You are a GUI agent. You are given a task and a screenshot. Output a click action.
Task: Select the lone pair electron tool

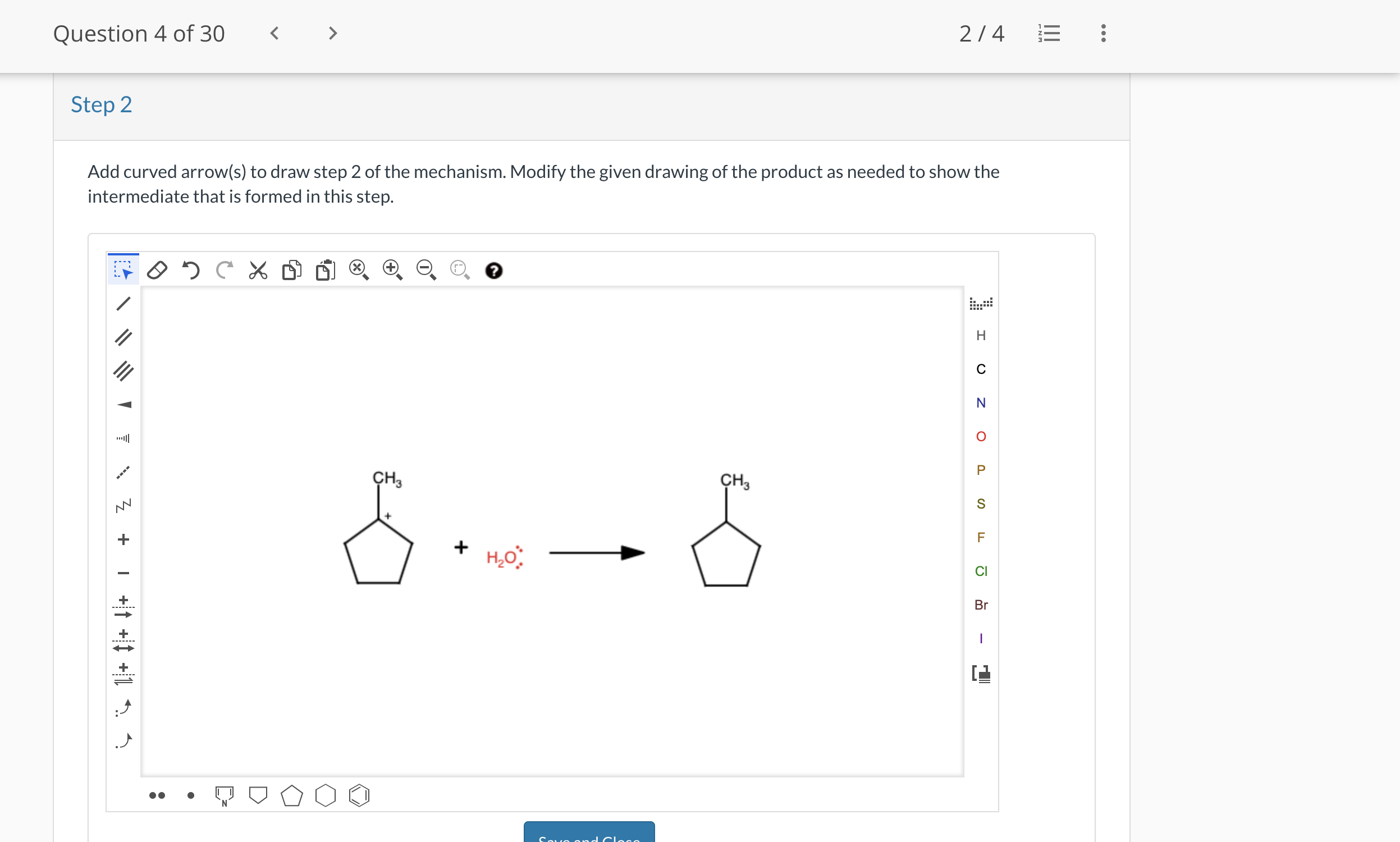pos(157,795)
